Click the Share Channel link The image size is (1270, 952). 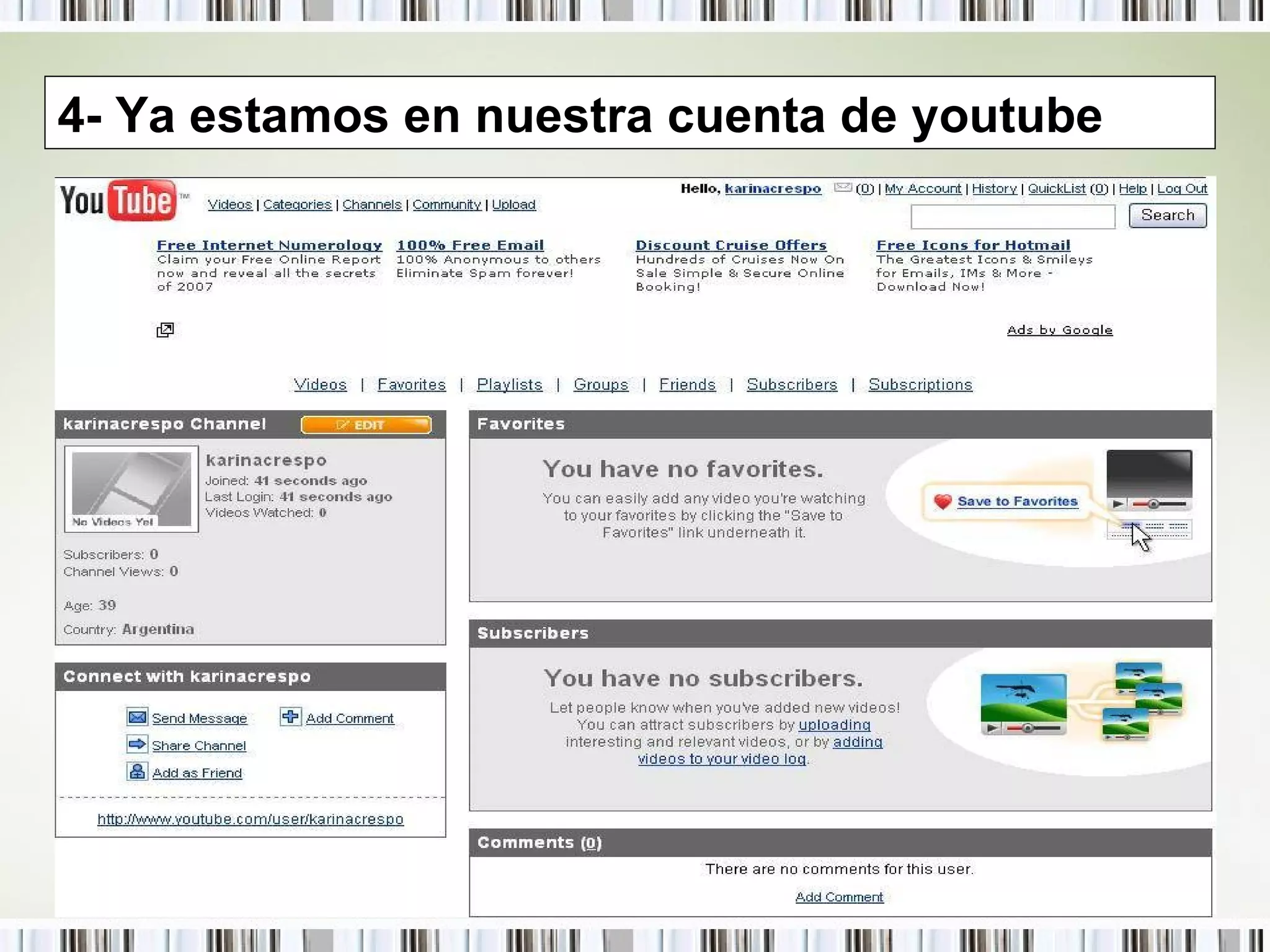click(x=199, y=746)
